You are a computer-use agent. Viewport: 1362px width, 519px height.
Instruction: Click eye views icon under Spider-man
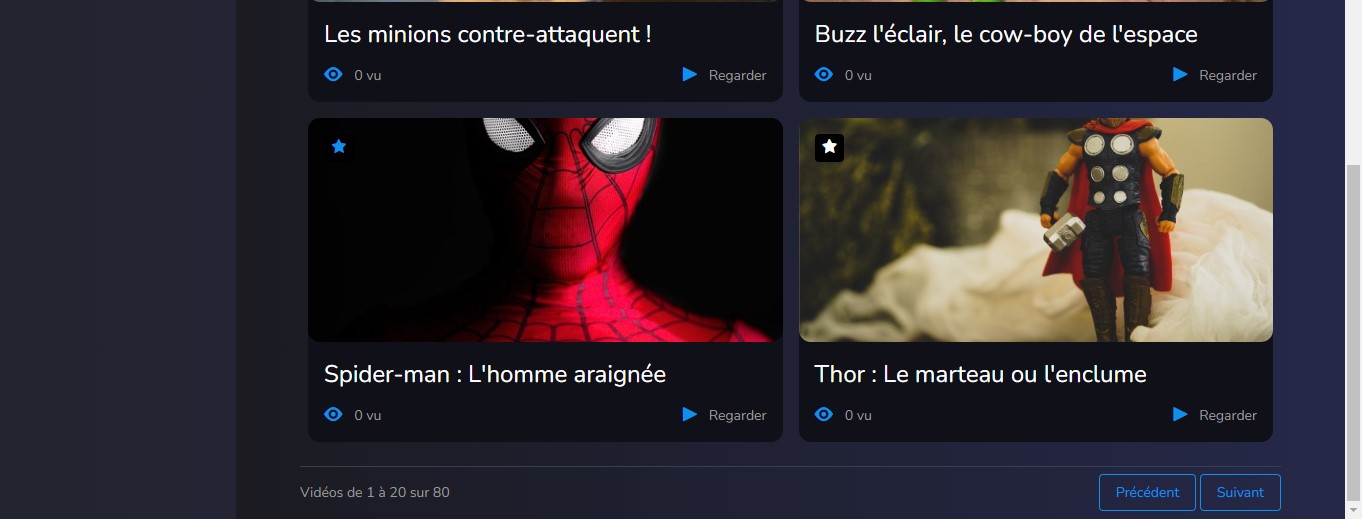point(334,414)
